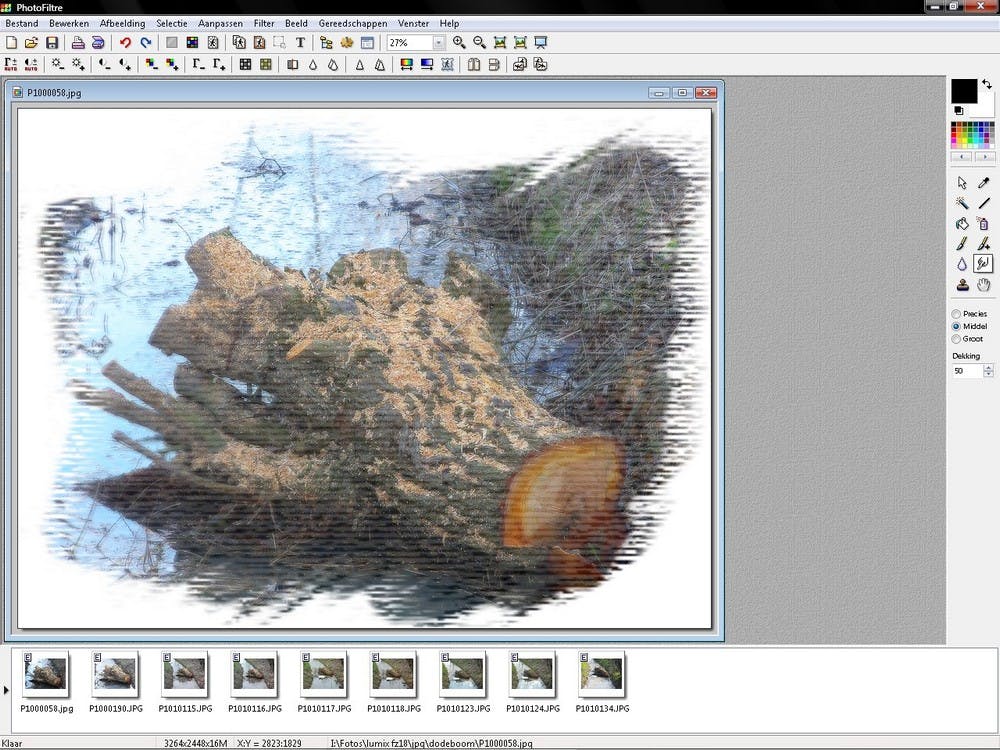Swap foreground and background colors
The width and height of the screenshot is (1000, 750).
pyautogui.click(x=987, y=84)
